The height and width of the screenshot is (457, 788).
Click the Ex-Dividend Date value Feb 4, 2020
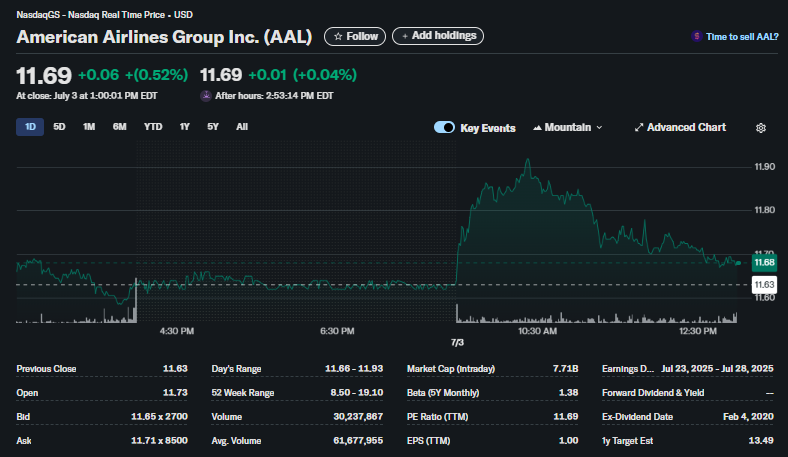point(748,416)
